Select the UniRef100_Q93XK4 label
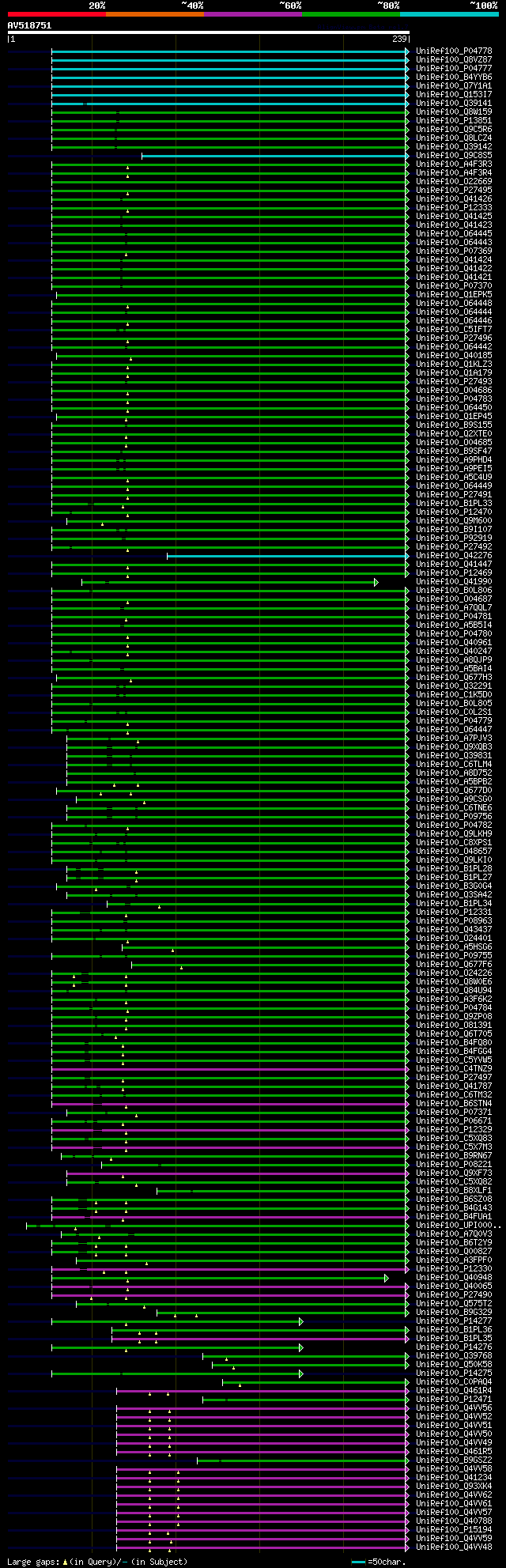The height and width of the screenshot is (1568, 506). coord(454,1487)
